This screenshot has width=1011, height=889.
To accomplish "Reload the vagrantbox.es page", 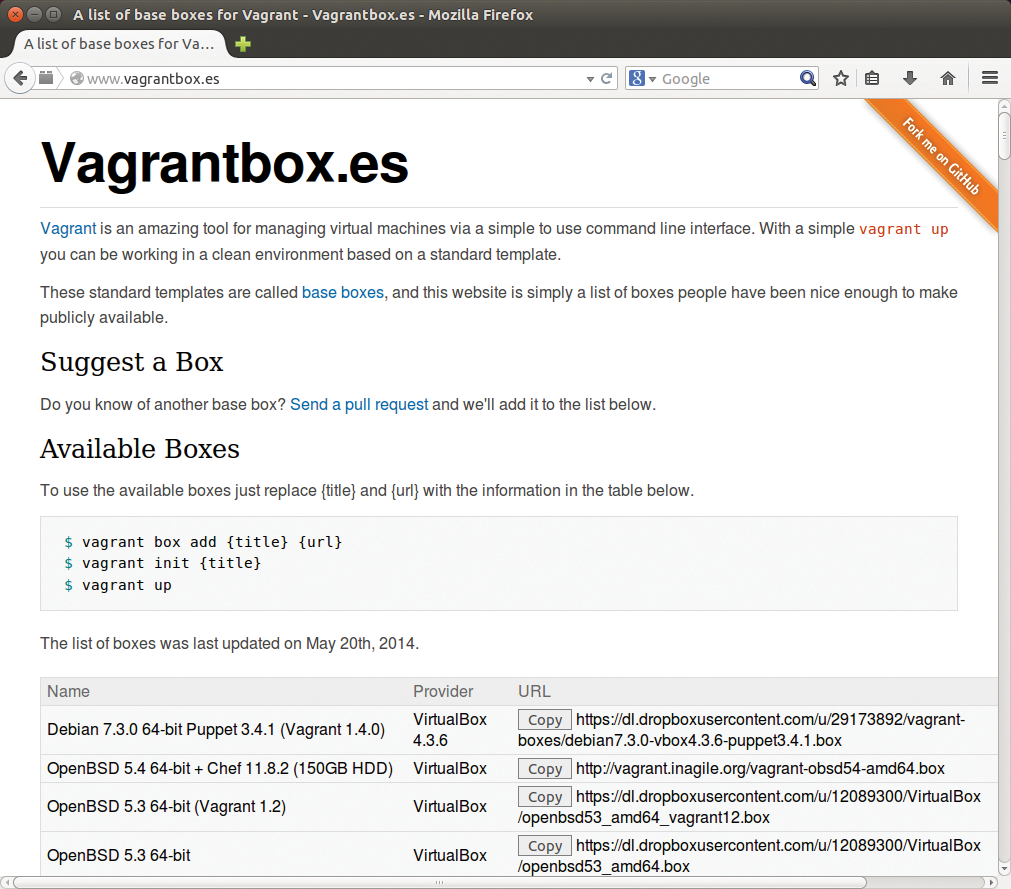I will pyautogui.click(x=605, y=78).
